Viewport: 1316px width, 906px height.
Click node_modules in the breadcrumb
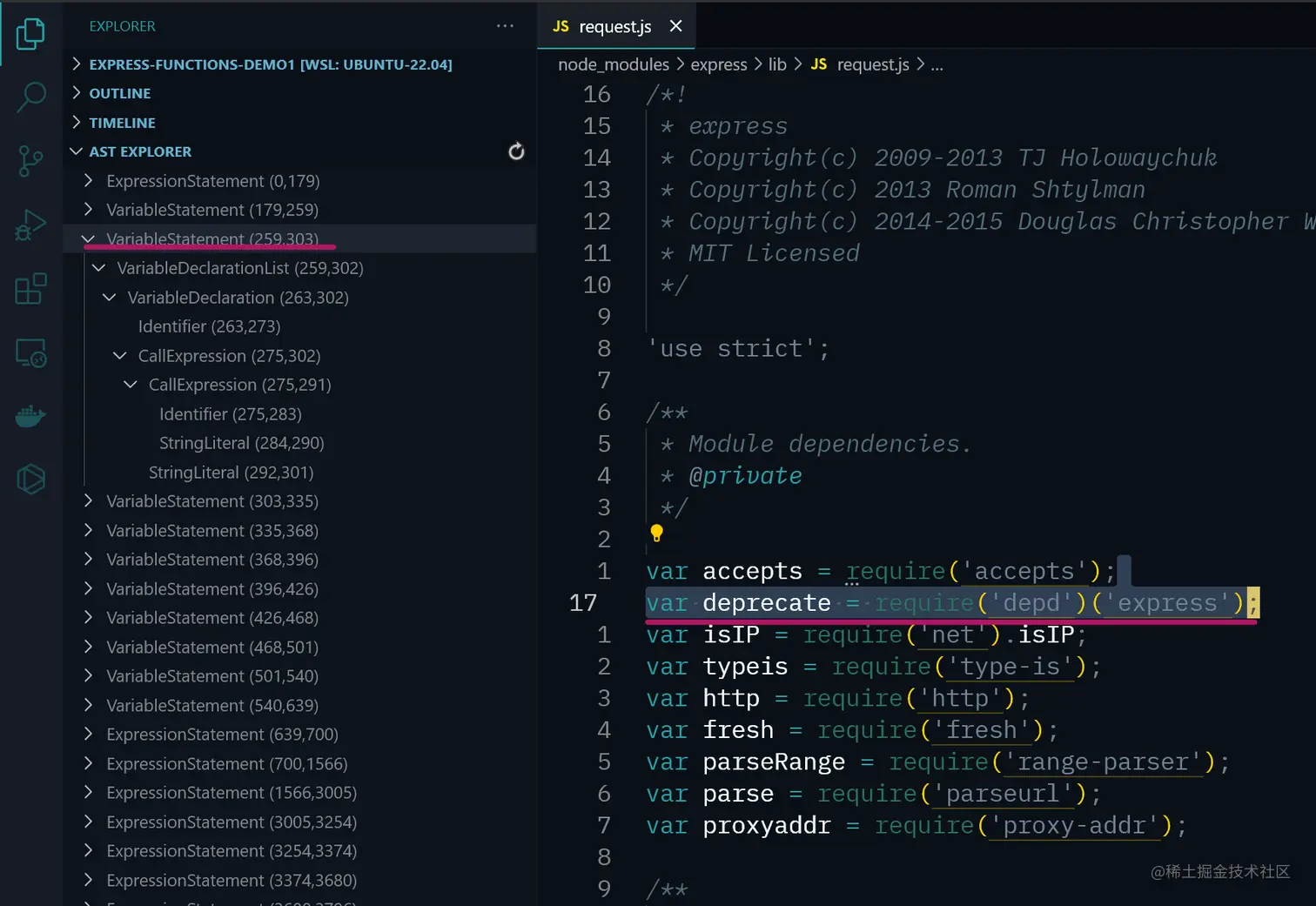coord(614,64)
